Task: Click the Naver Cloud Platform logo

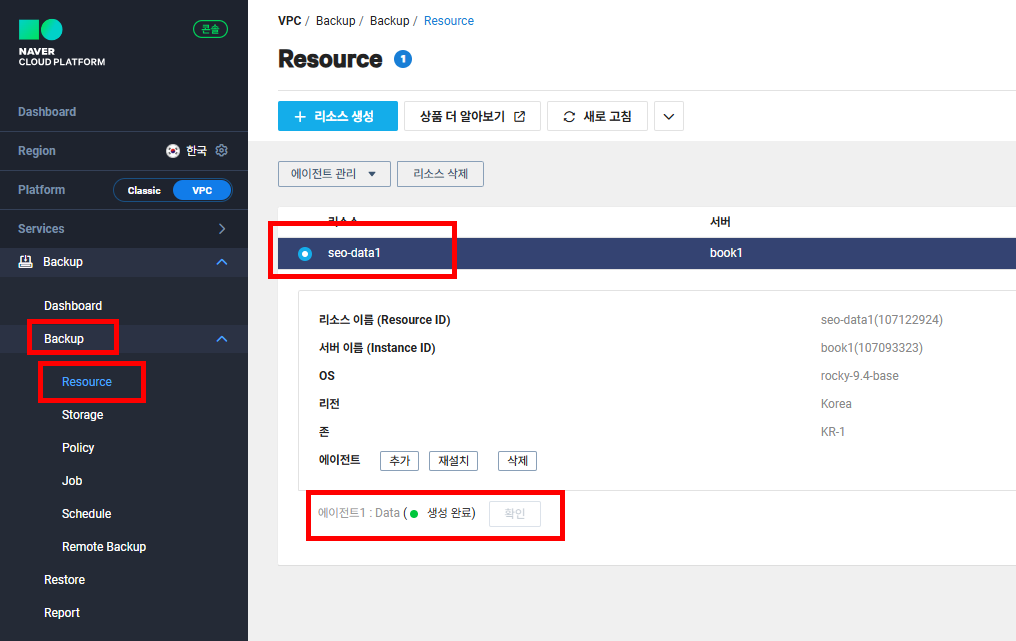Action: coord(62,43)
